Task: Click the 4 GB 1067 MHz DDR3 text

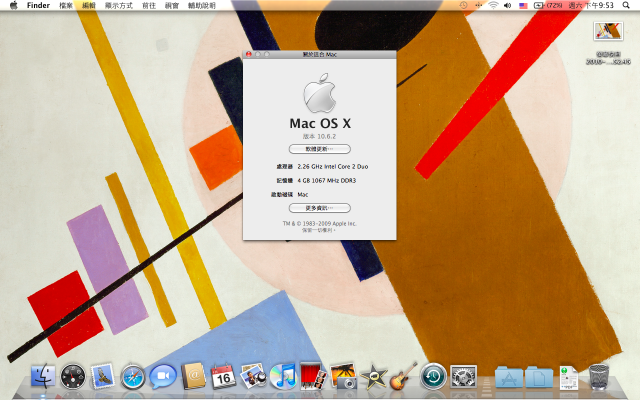Action: click(x=327, y=180)
